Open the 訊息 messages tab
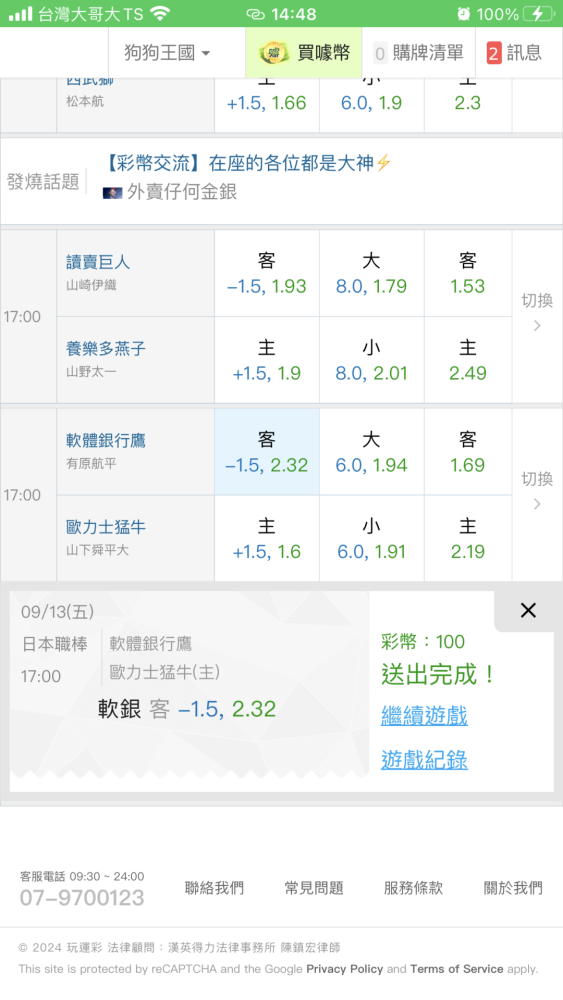563x1000 pixels. pos(514,53)
